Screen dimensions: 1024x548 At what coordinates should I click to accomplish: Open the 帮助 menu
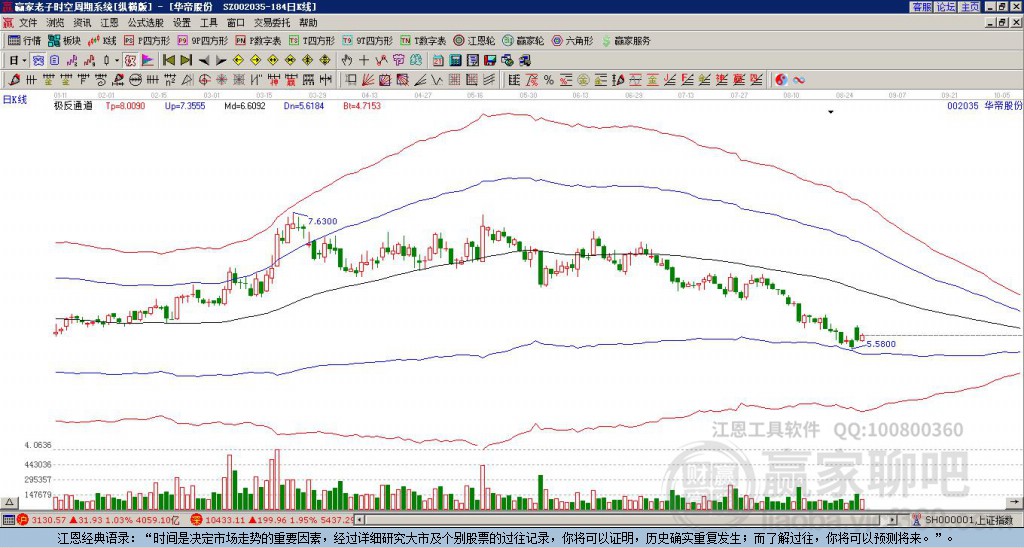pos(308,23)
